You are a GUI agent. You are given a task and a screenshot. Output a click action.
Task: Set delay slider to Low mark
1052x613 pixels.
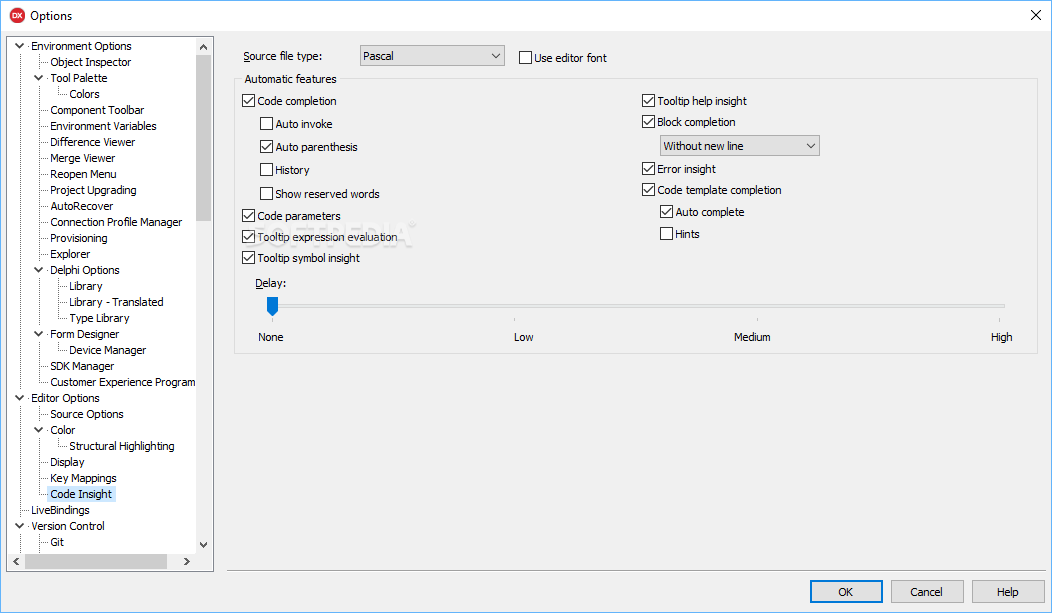pyautogui.click(x=515, y=306)
